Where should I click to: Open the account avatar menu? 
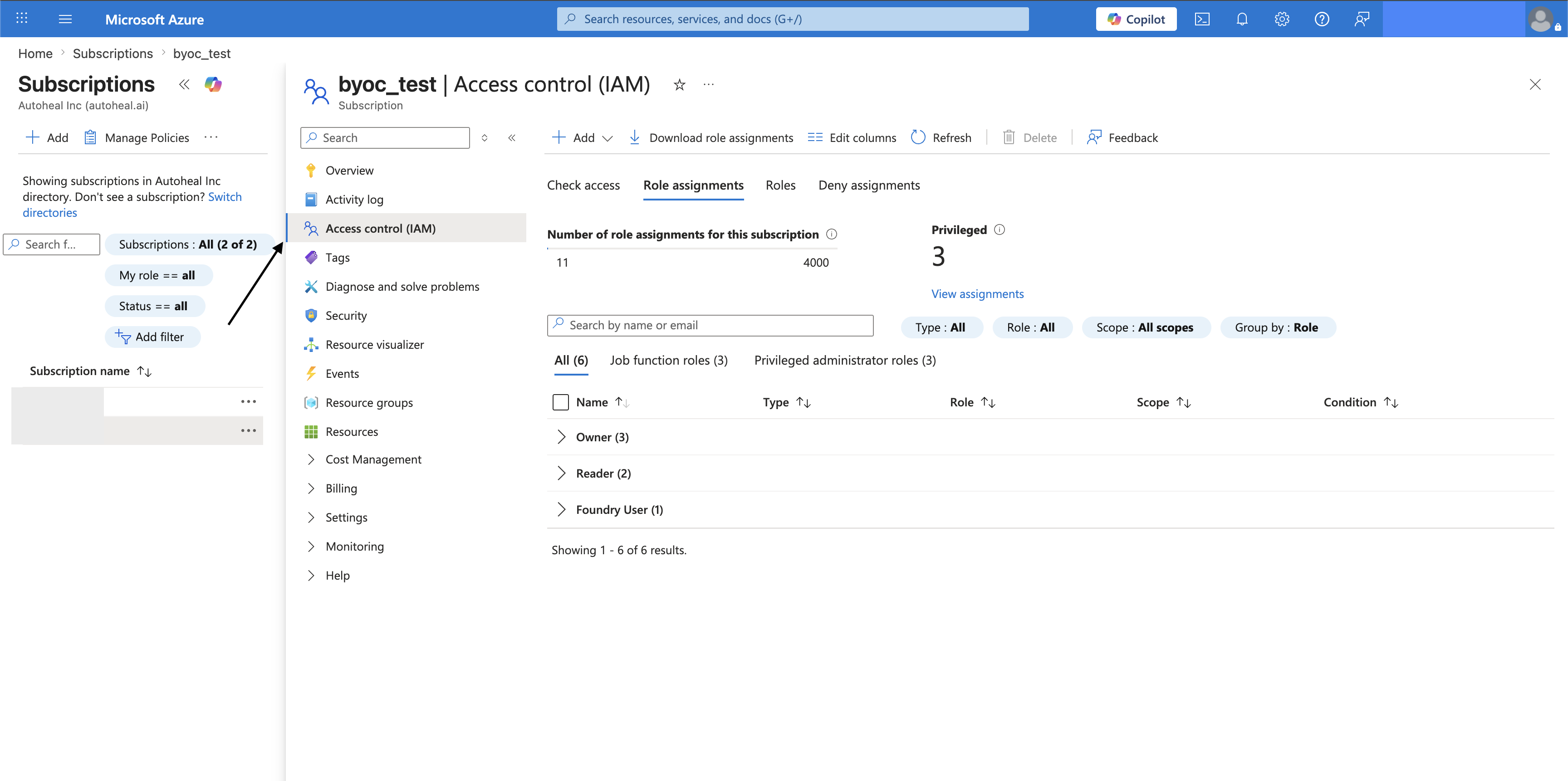pos(1541,19)
